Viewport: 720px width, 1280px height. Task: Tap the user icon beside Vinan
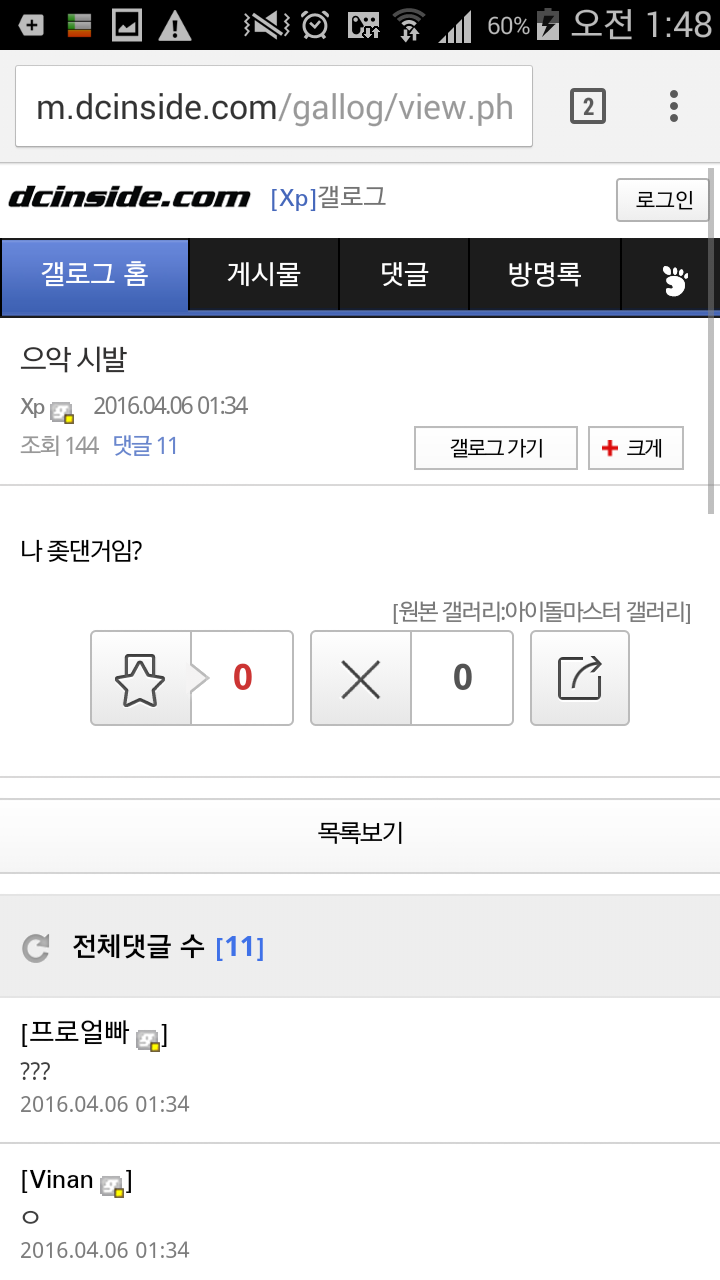pyautogui.click(x=112, y=1186)
